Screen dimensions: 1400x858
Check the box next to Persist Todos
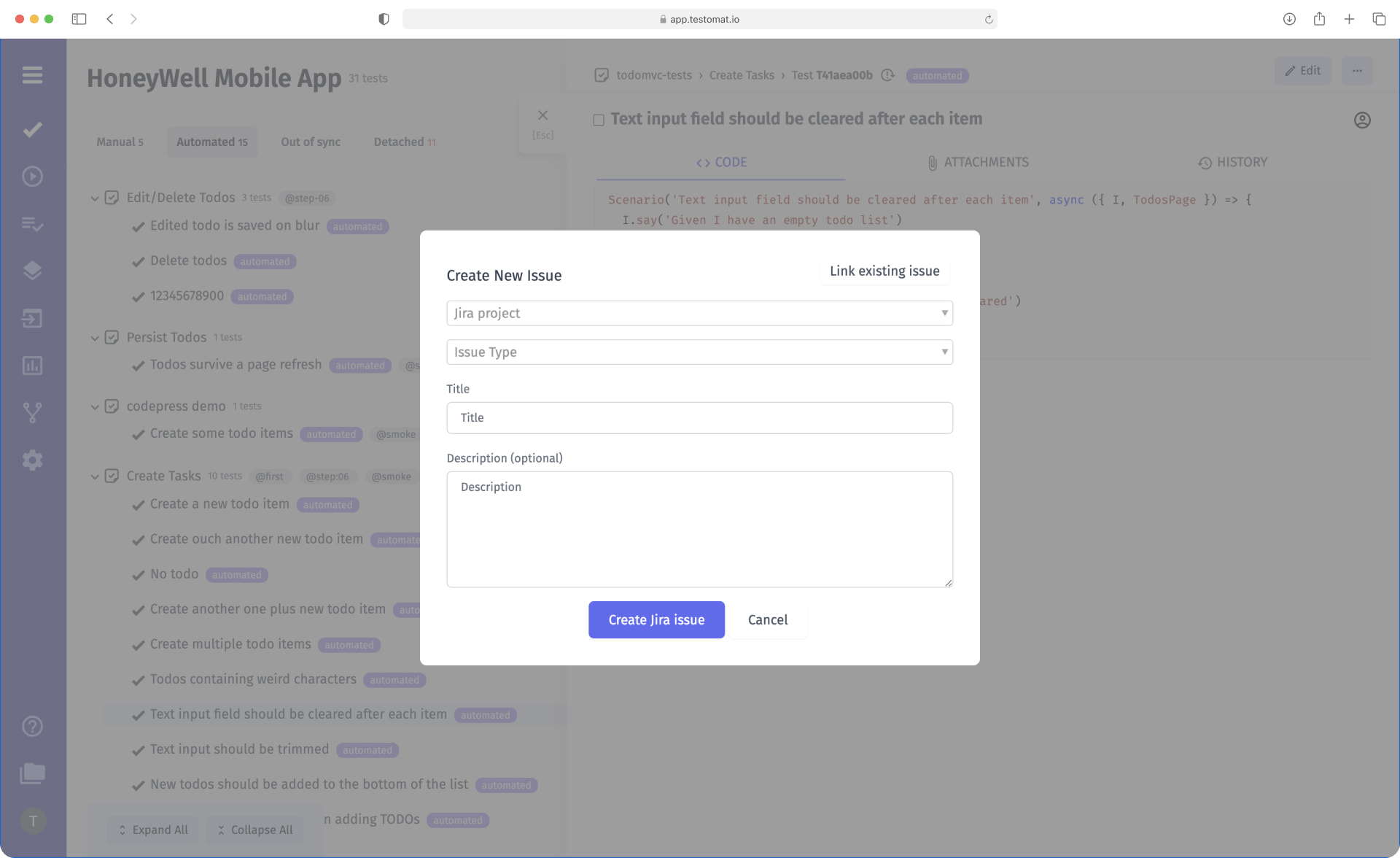(x=112, y=337)
